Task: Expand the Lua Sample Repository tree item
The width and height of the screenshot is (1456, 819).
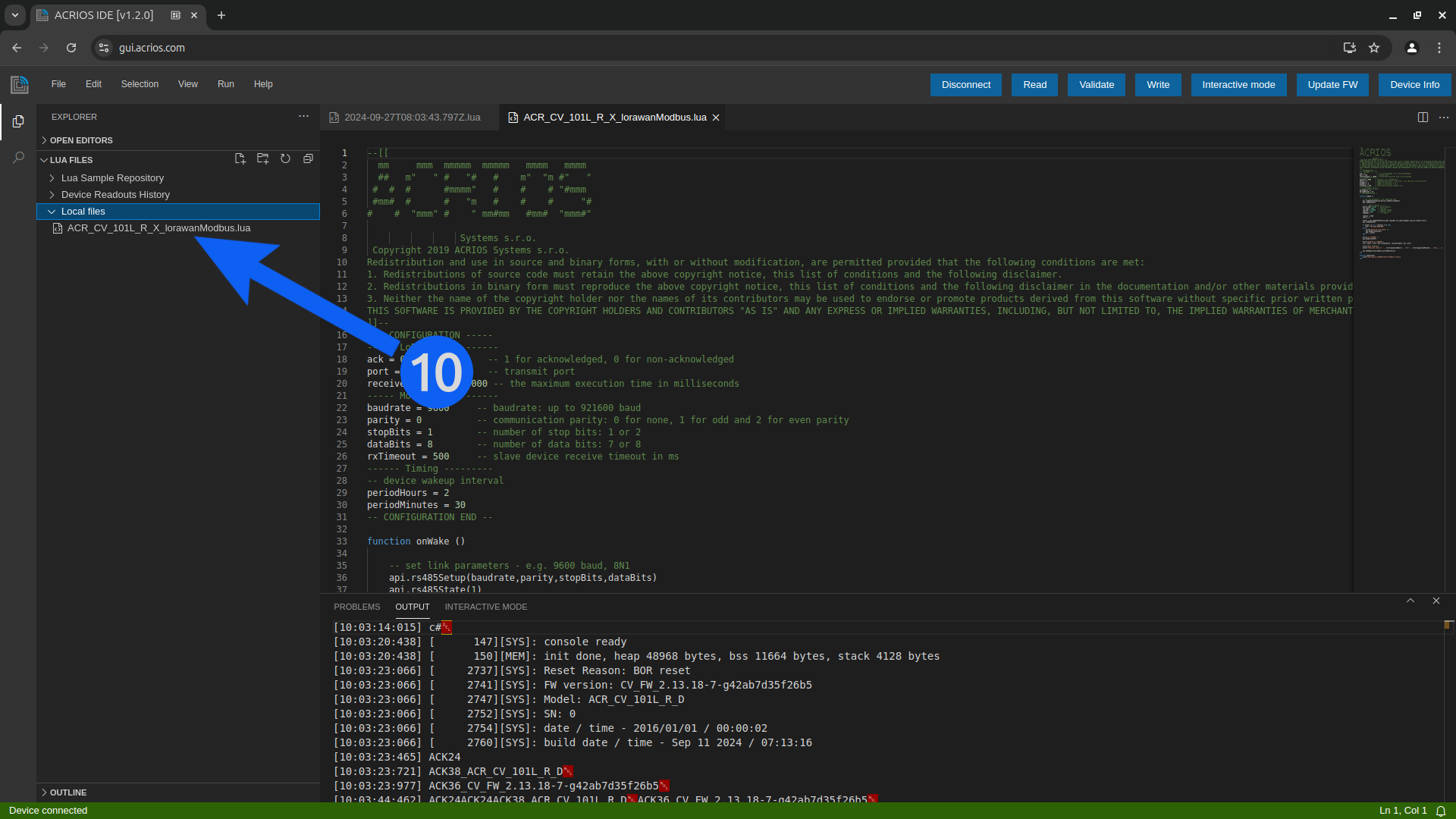Action: [51, 178]
